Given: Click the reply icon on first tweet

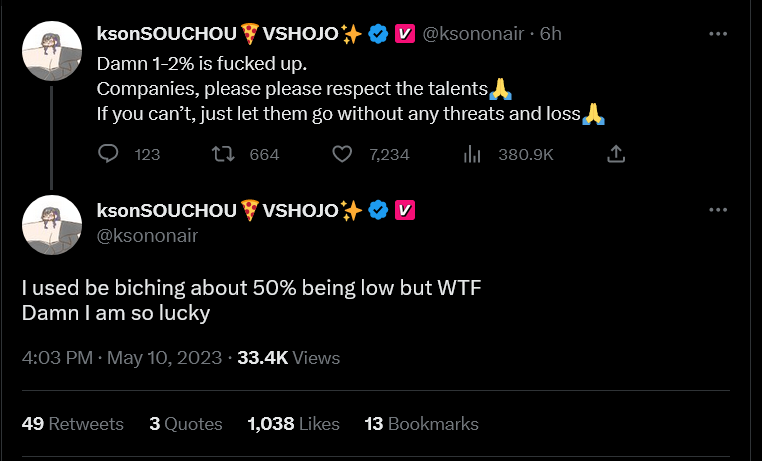Looking at the screenshot, I should point(110,154).
